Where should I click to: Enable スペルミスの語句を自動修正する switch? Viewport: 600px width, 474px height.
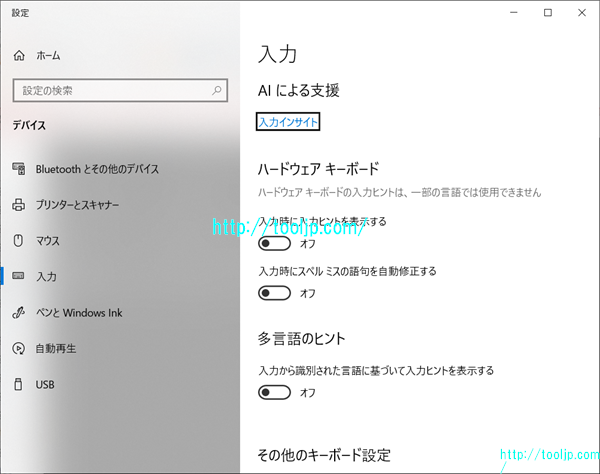[274, 293]
